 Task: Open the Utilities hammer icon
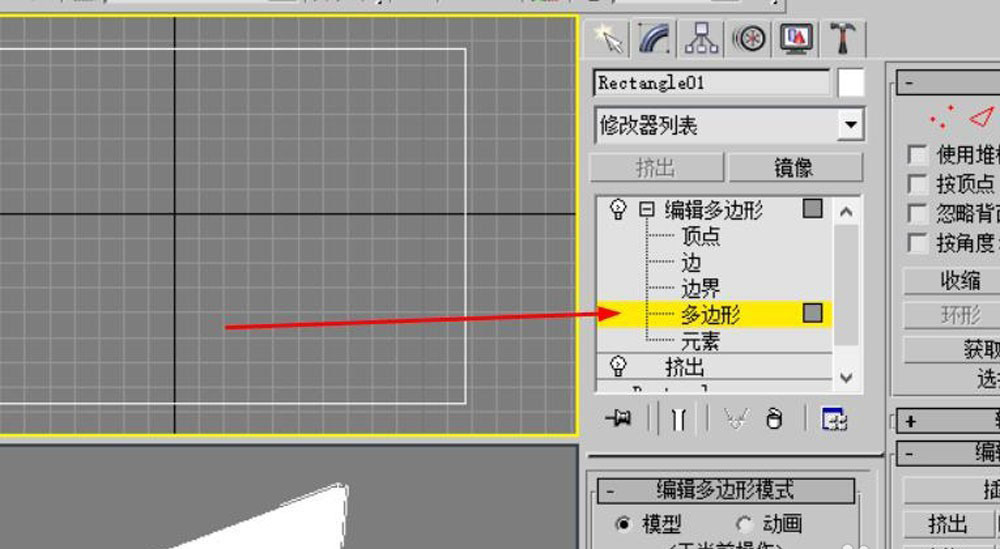(x=842, y=39)
